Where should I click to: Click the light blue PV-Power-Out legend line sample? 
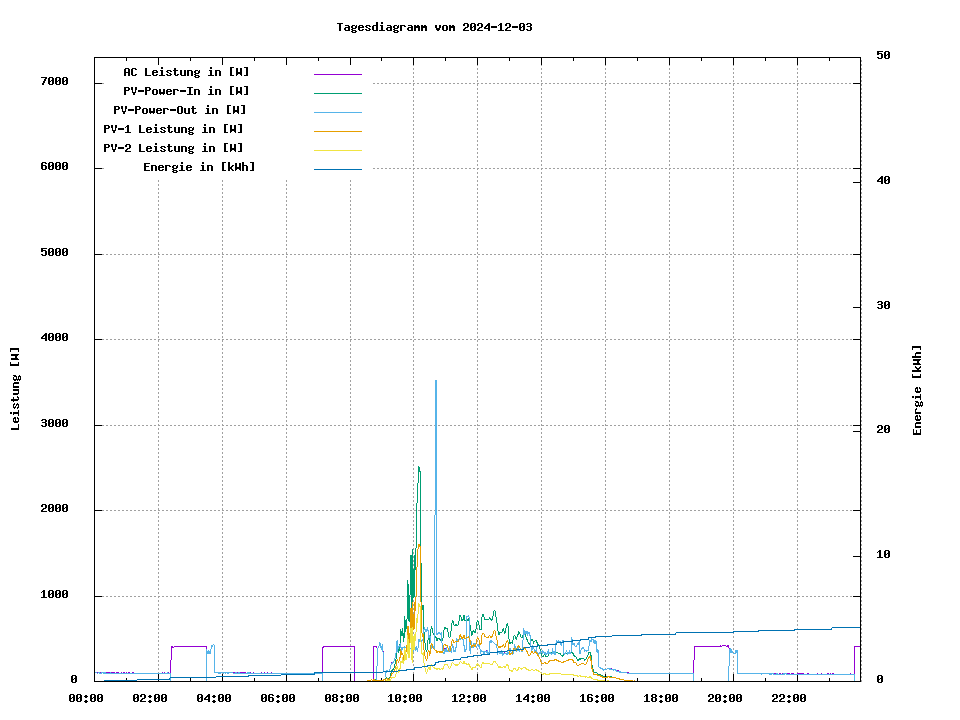[x=337, y=112]
